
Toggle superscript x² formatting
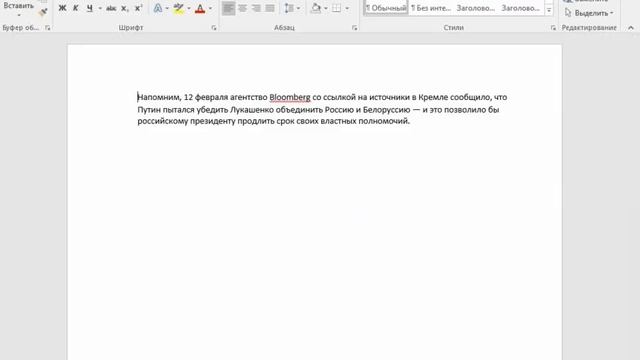point(139,8)
